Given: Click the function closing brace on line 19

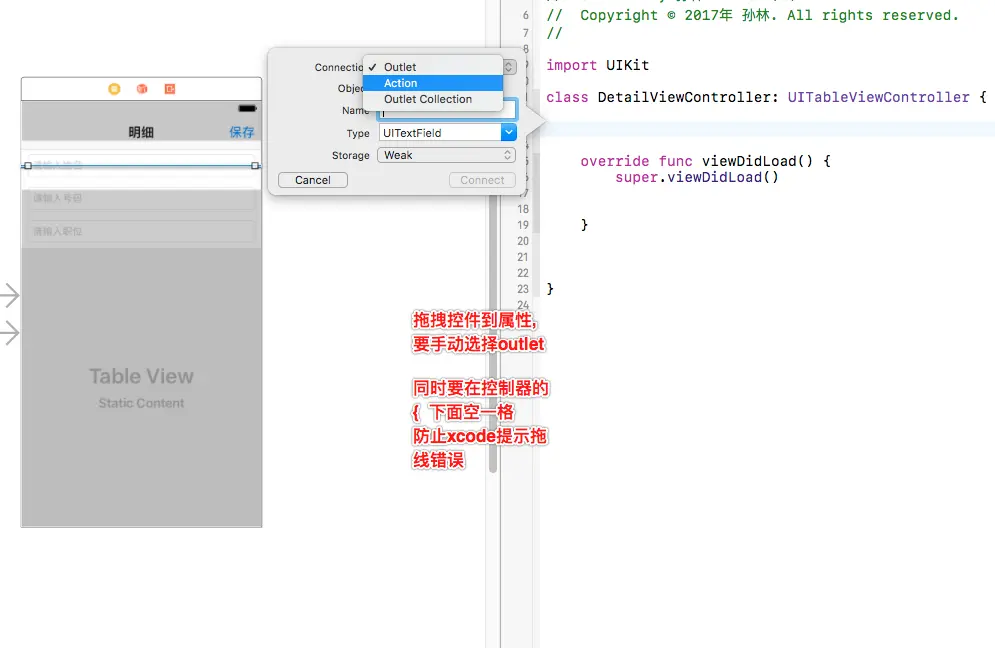Looking at the screenshot, I should tap(584, 225).
